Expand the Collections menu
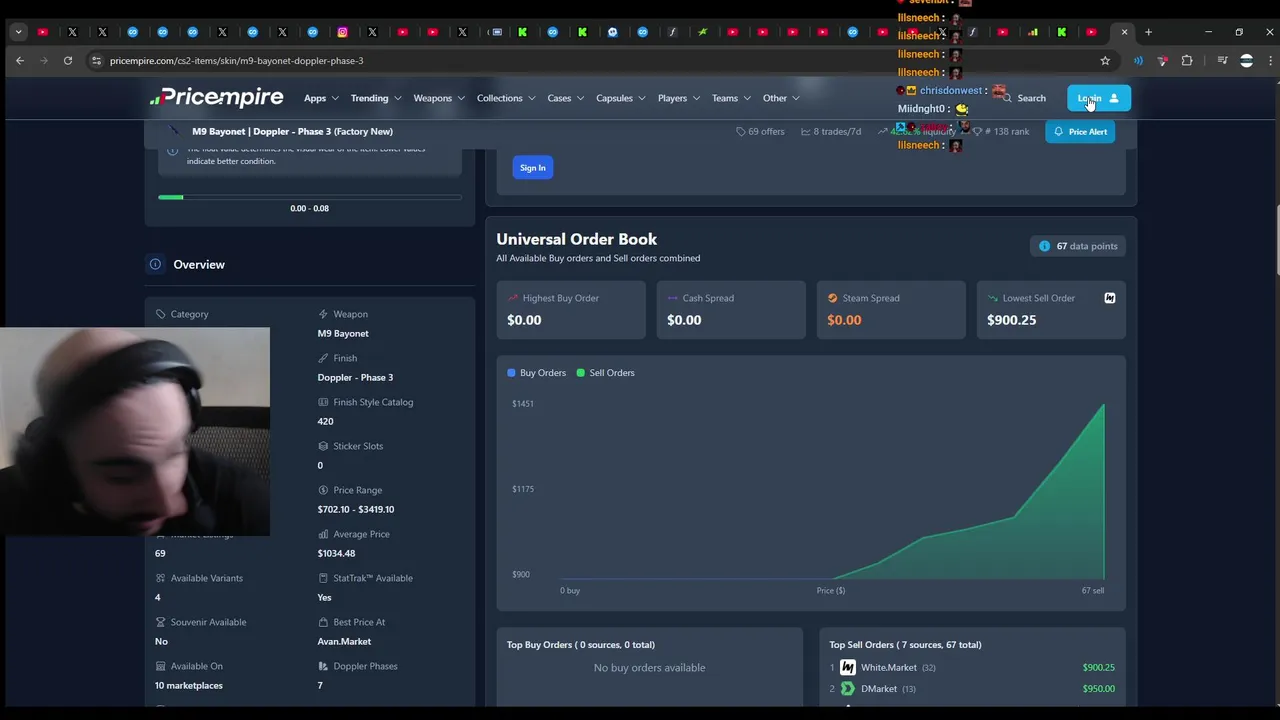The height and width of the screenshot is (720, 1280). pos(506,98)
